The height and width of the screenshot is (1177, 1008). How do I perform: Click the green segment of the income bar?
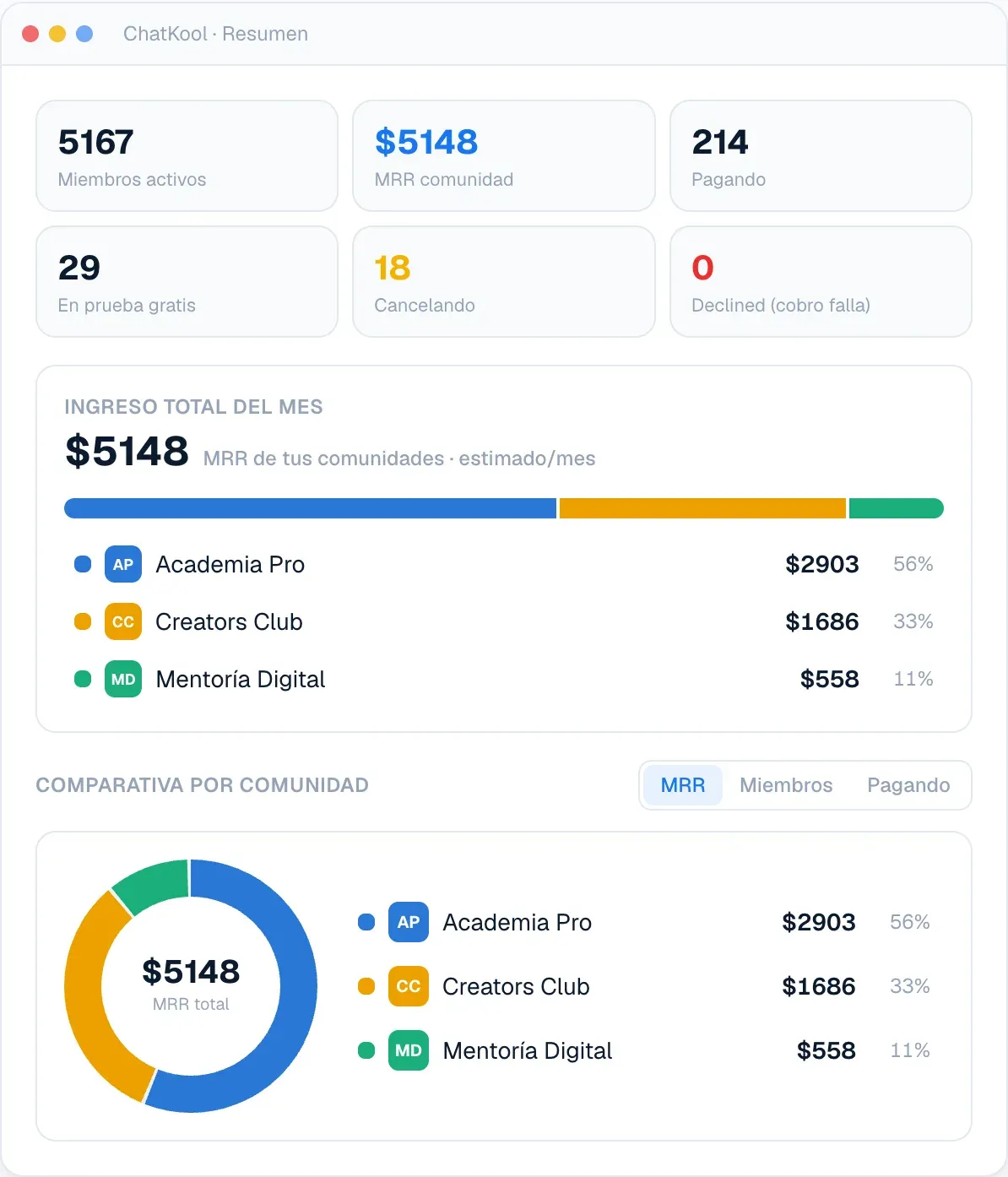click(x=897, y=508)
